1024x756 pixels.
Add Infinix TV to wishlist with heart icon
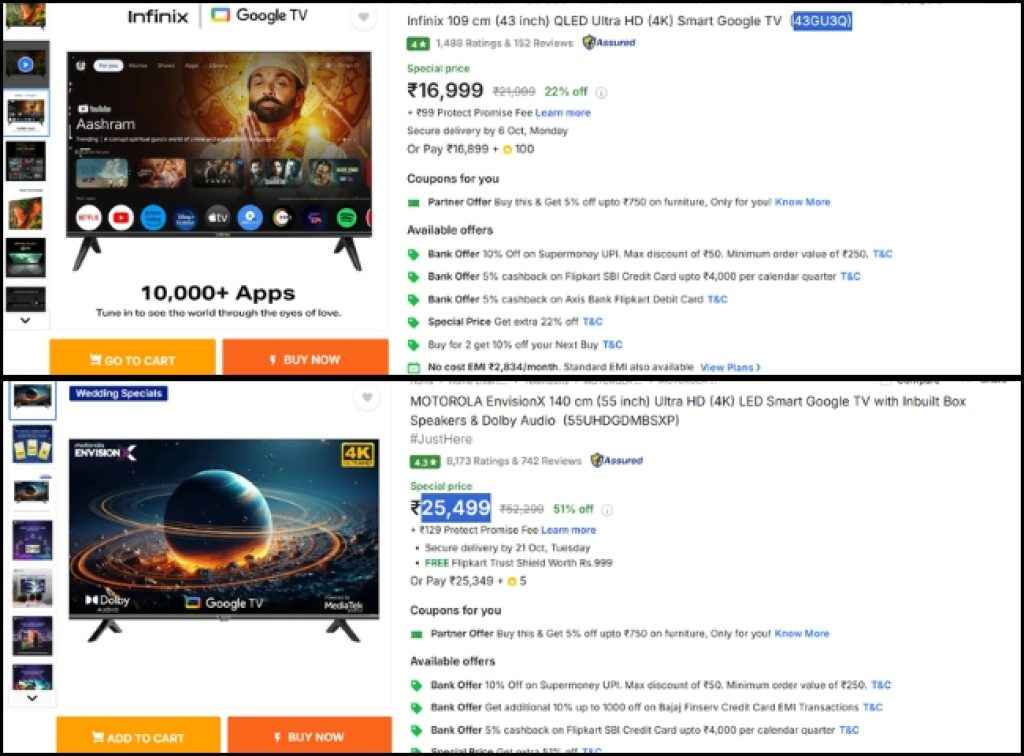364,18
